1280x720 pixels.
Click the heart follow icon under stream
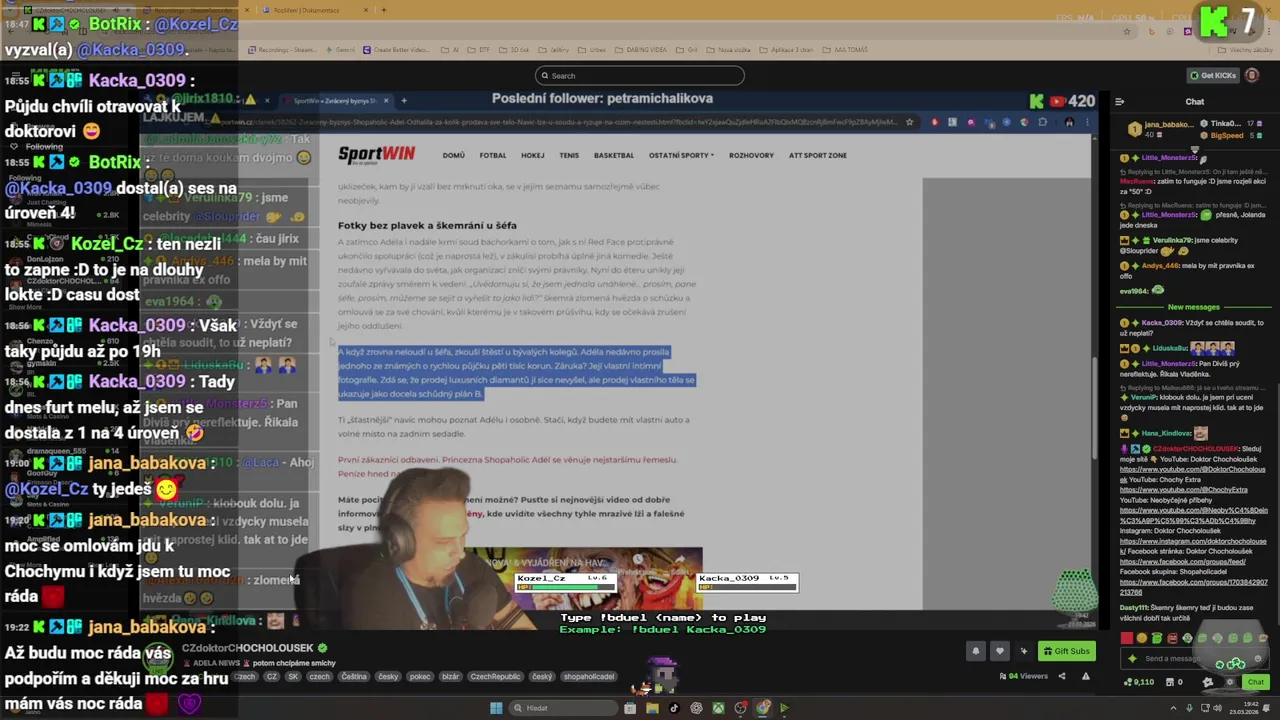tap(999, 651)
